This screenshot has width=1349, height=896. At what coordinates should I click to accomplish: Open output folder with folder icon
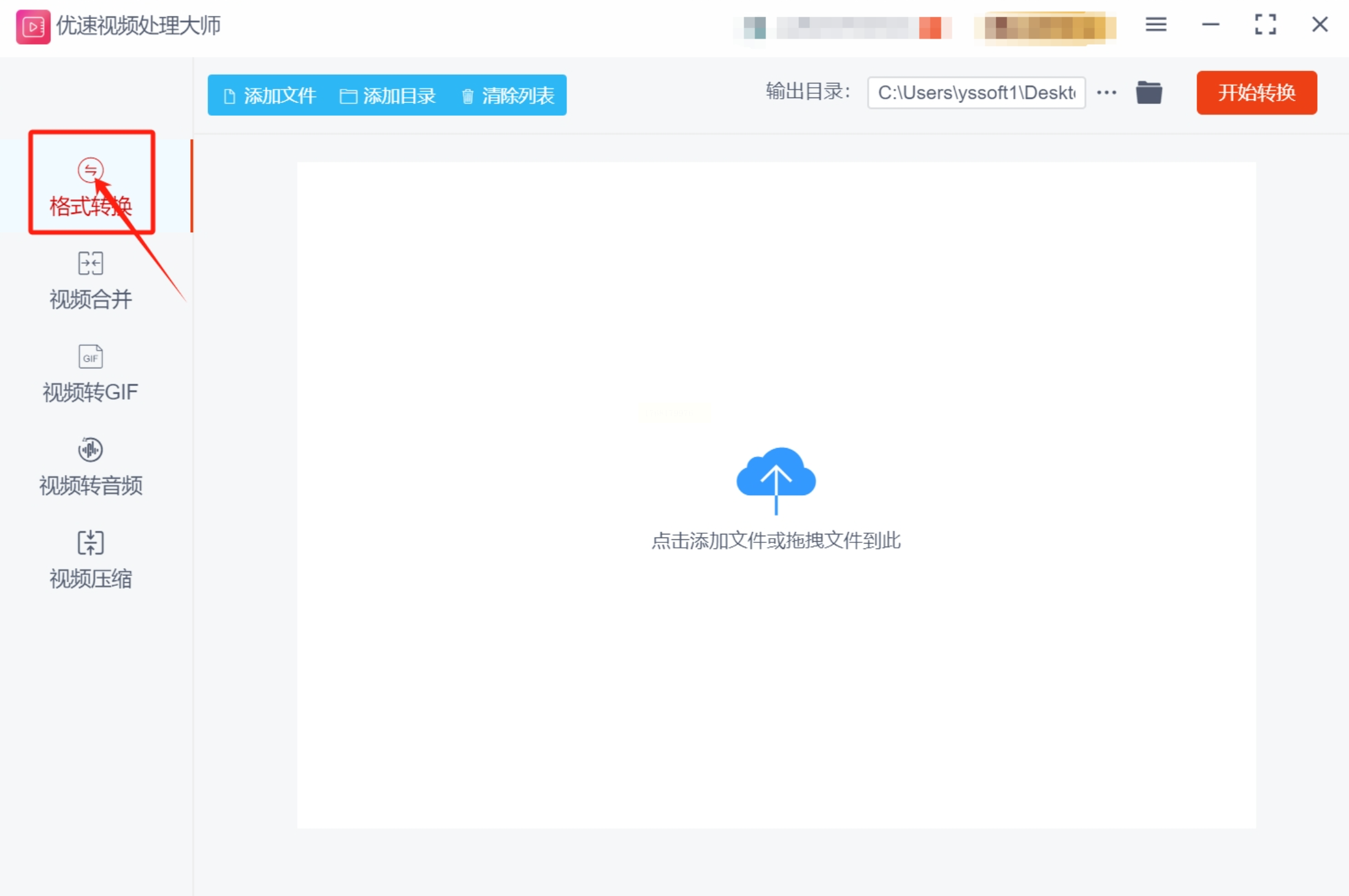coord(1148,93)
